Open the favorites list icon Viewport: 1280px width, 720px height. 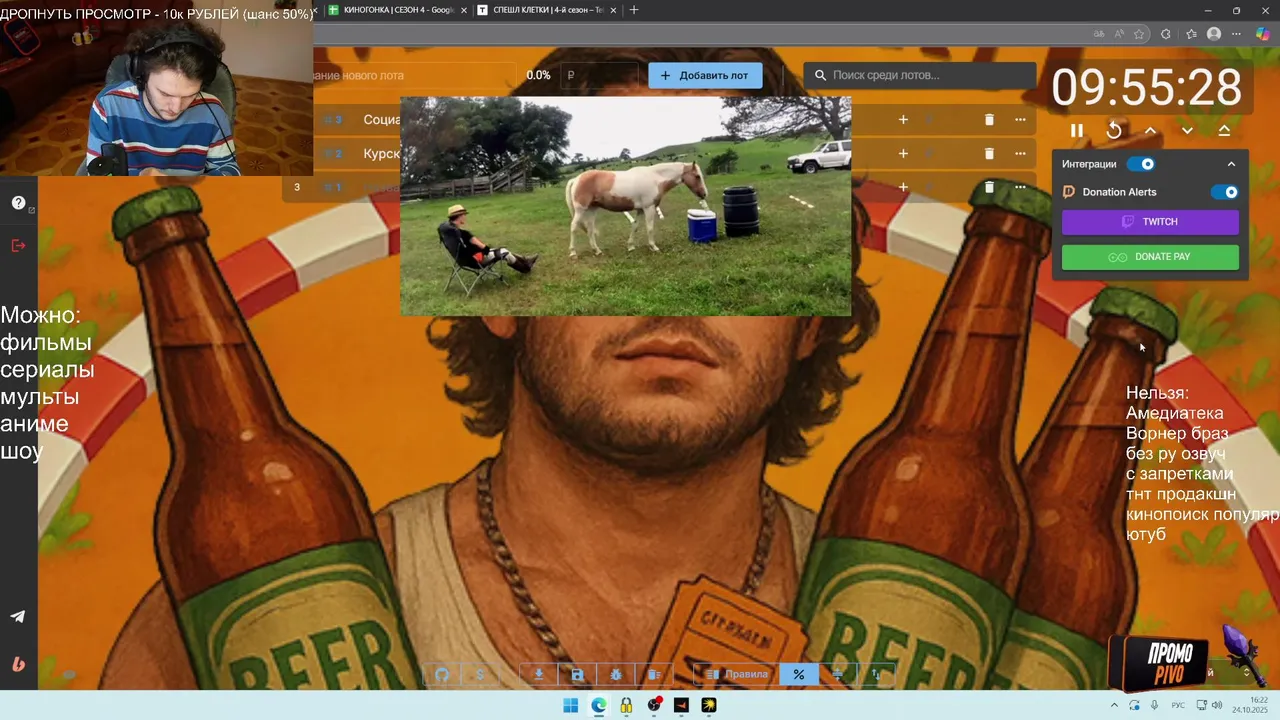click(x=1191, y=34)
